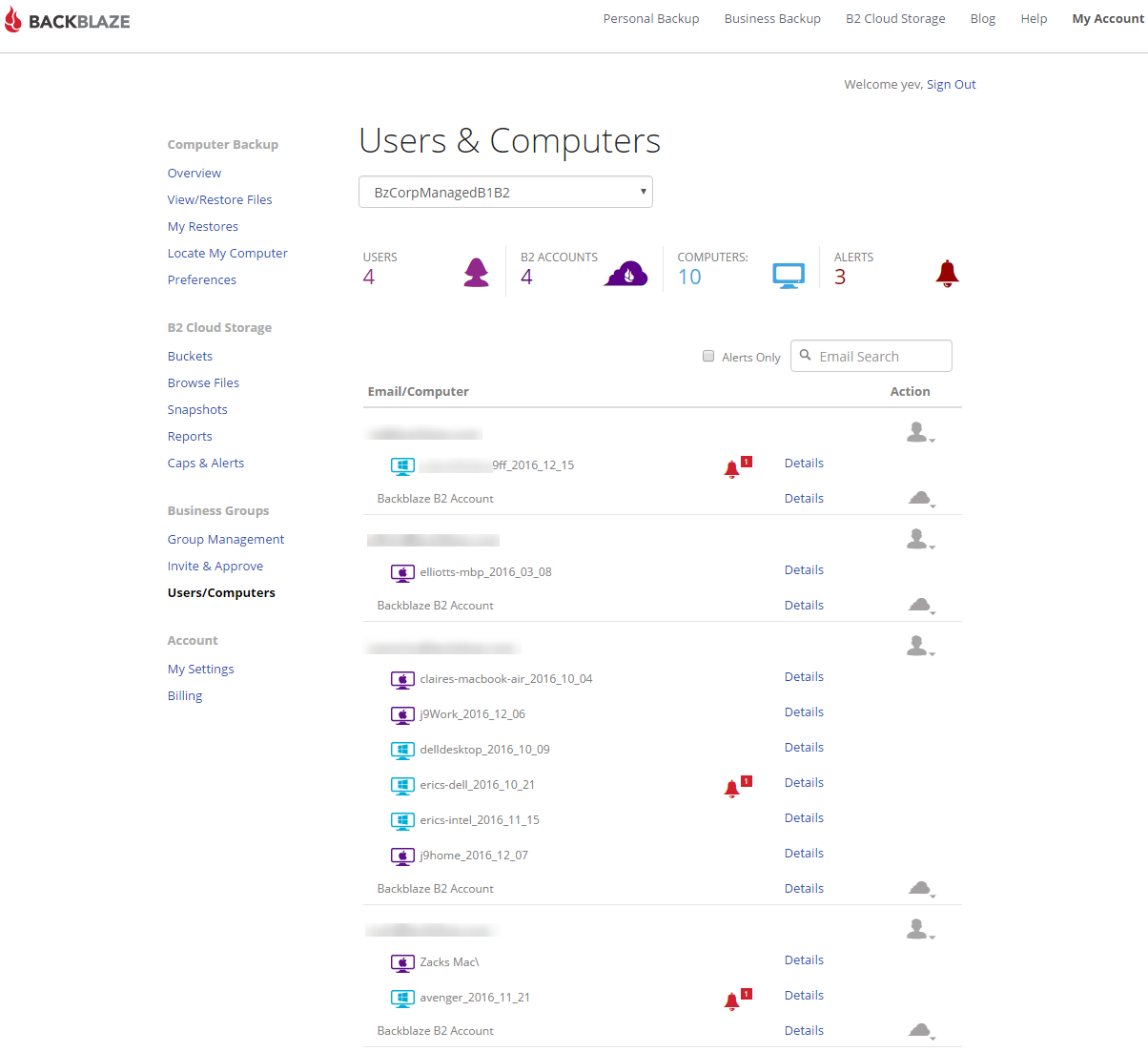Open Details for j9Work_2016_12_06
The height and width of the screenshot is (1052, 1148).
(804, 712)
